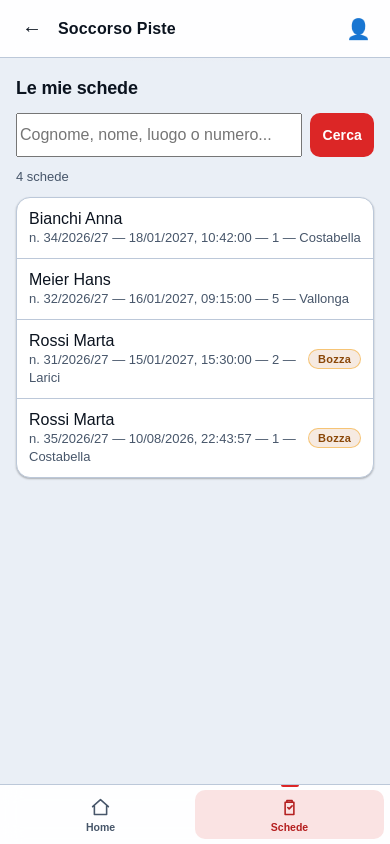
Task: Focus the Cognome, nome search field
Action: [x=159, y=135]
